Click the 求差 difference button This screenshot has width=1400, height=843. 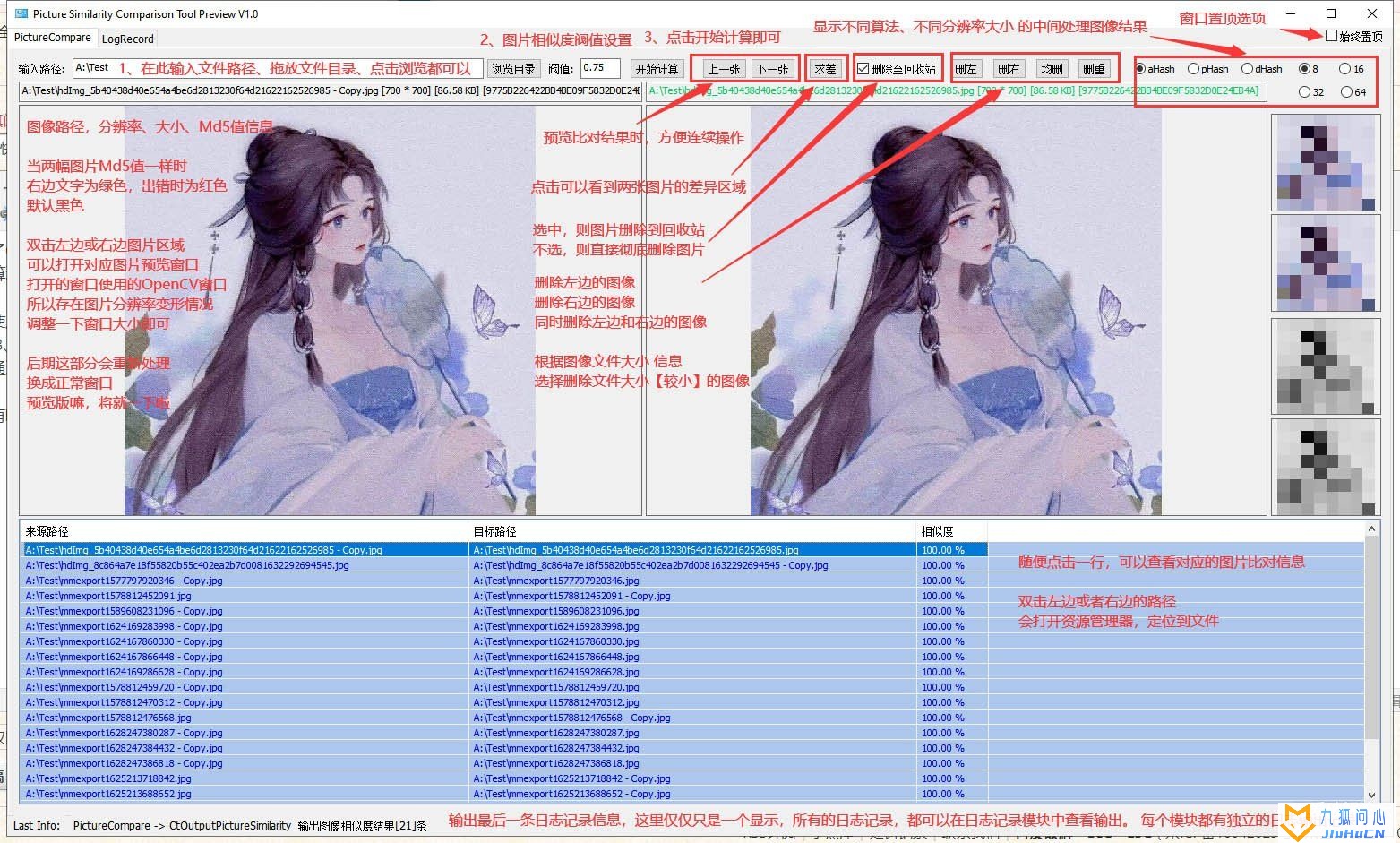826,69
